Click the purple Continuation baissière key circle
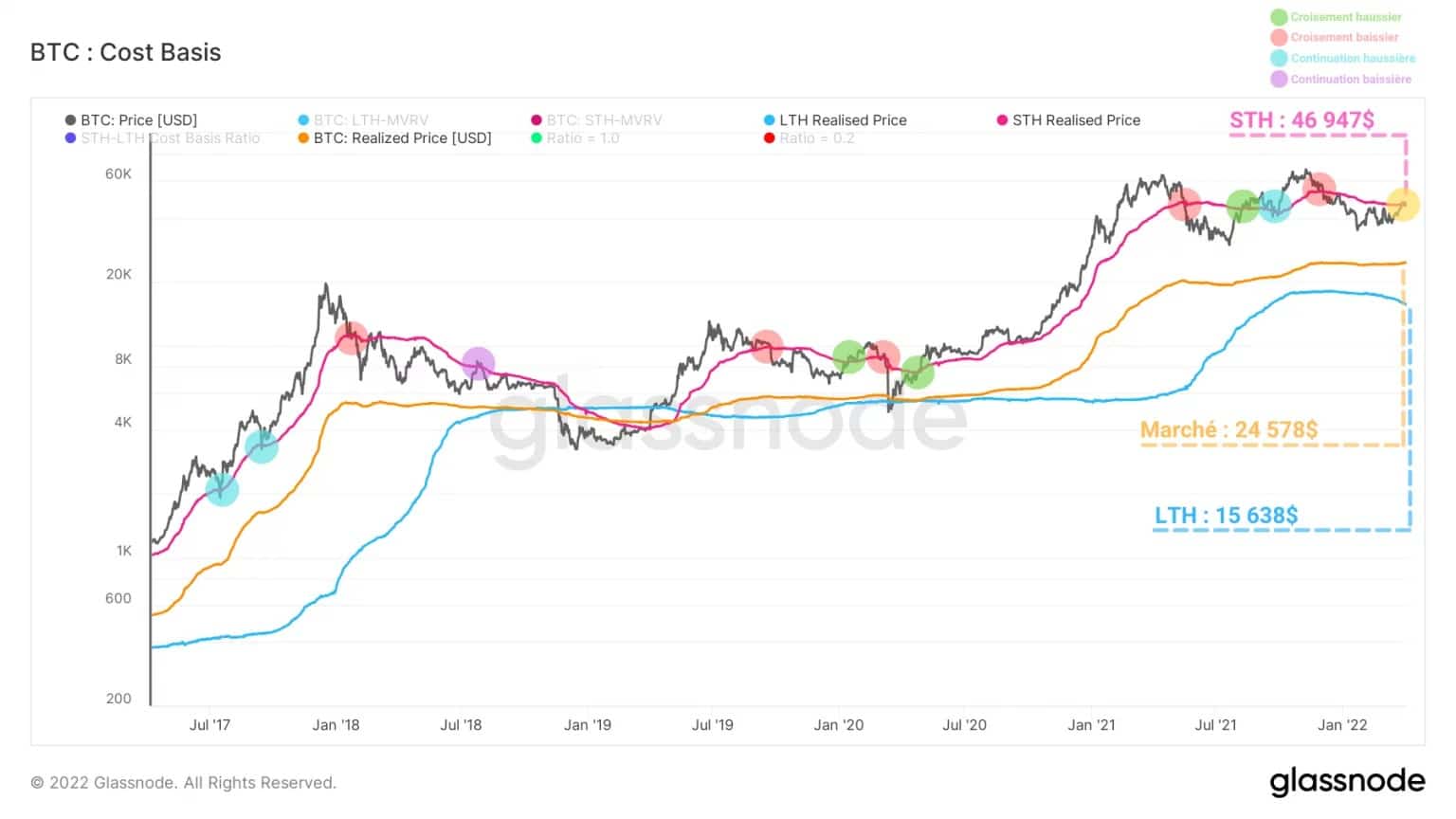1456x819 pixels. tap(1279, 79)
